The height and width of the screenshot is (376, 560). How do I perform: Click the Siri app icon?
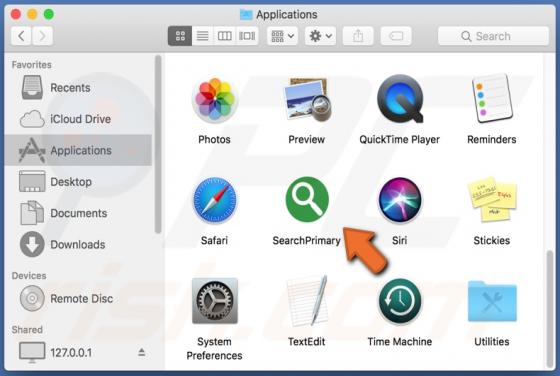click(x=400, y=200)
